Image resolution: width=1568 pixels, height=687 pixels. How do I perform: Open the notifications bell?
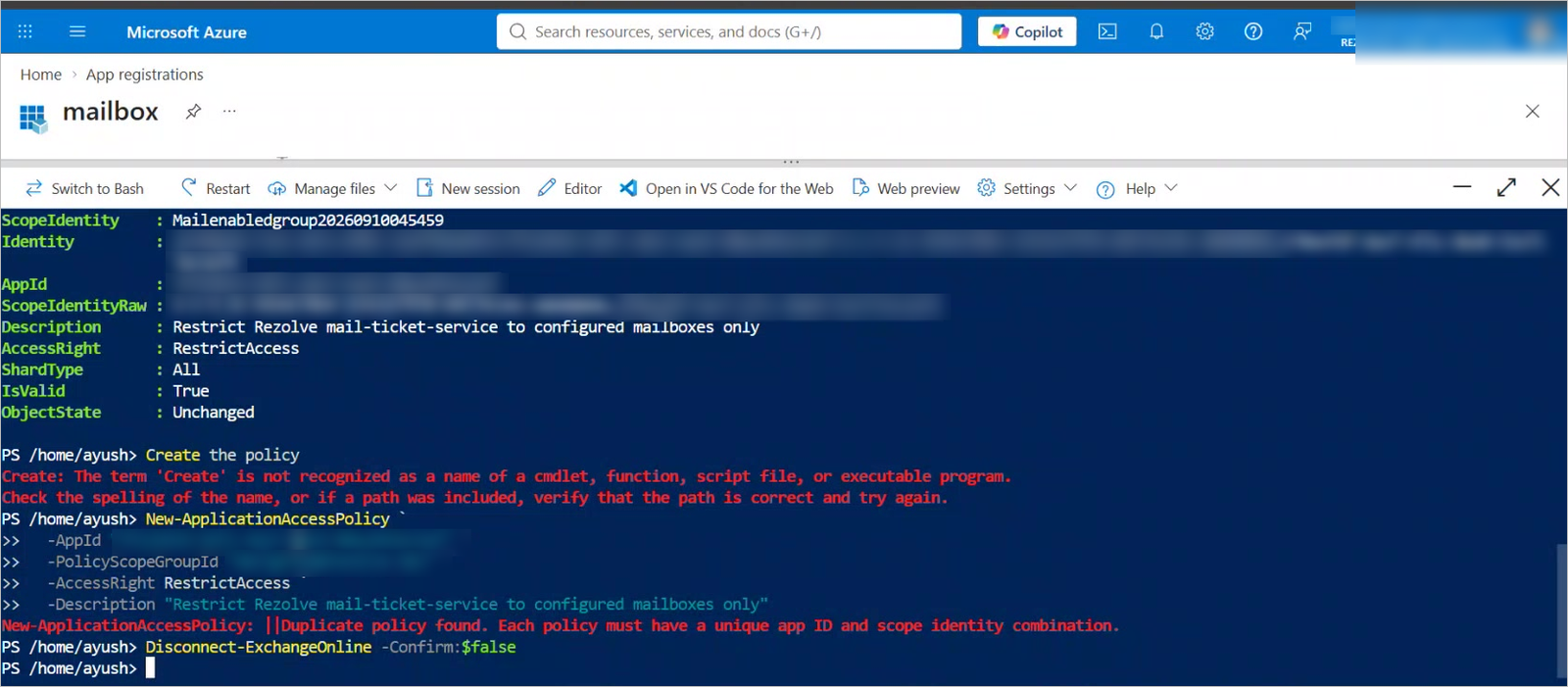[x=1156, y=31]
